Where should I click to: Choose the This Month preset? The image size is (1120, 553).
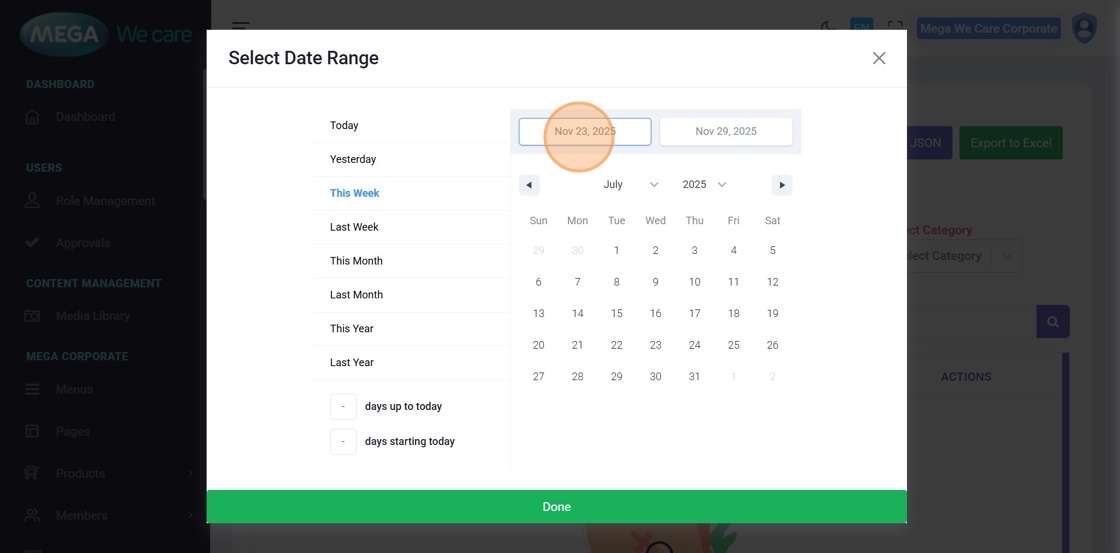pos(356,261)
